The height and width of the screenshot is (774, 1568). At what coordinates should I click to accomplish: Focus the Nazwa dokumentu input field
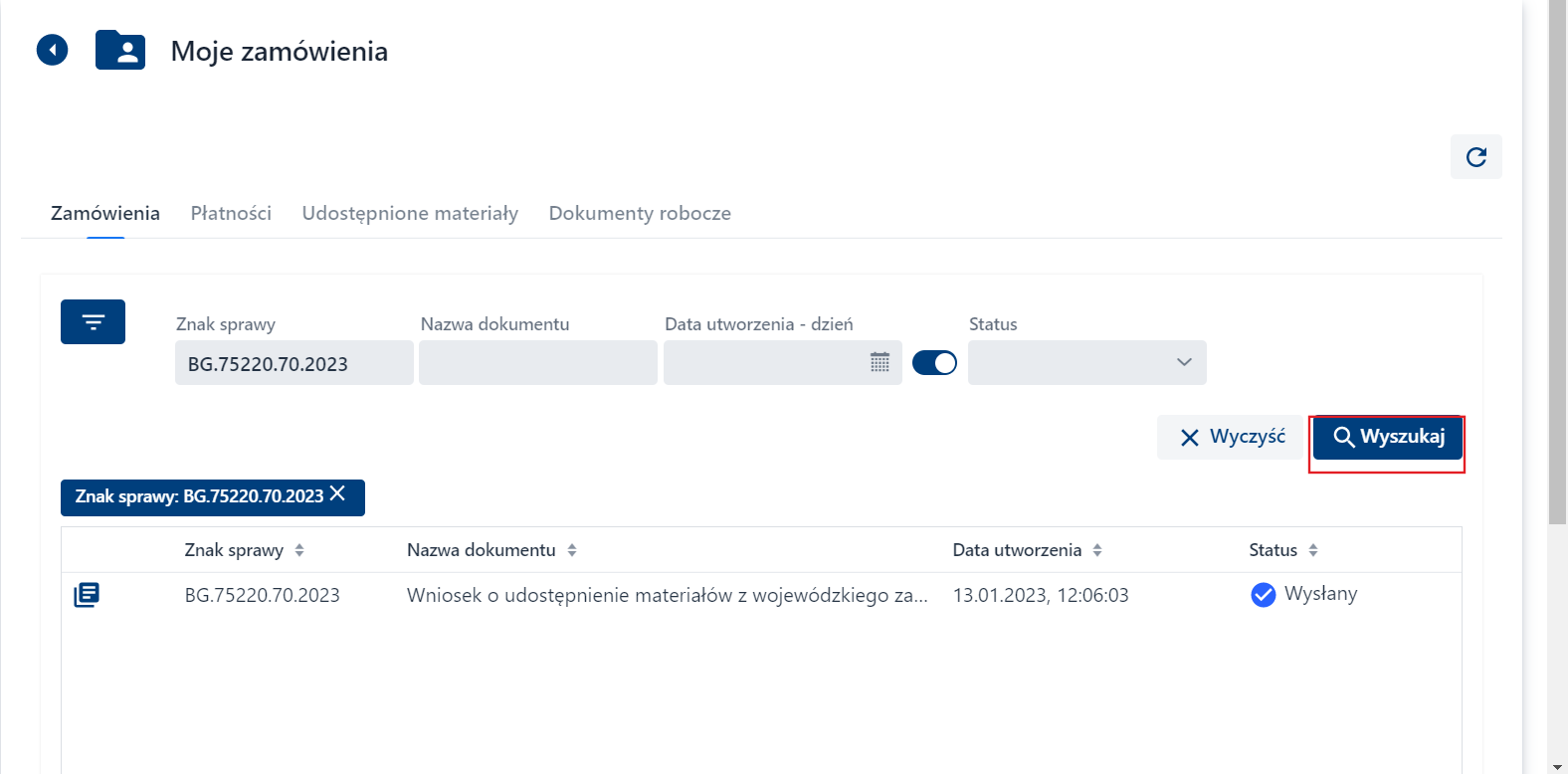537,363
